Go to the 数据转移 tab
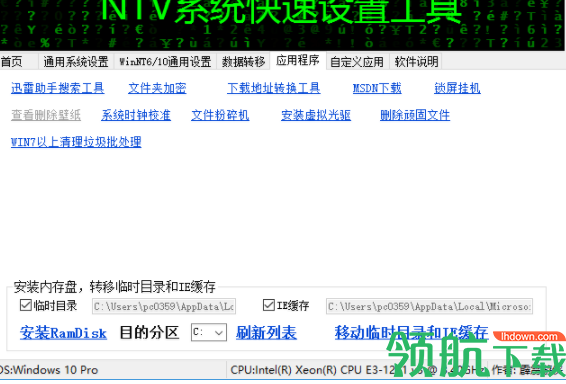The width and height of the screenshot is (566, 384). [243, 62]
